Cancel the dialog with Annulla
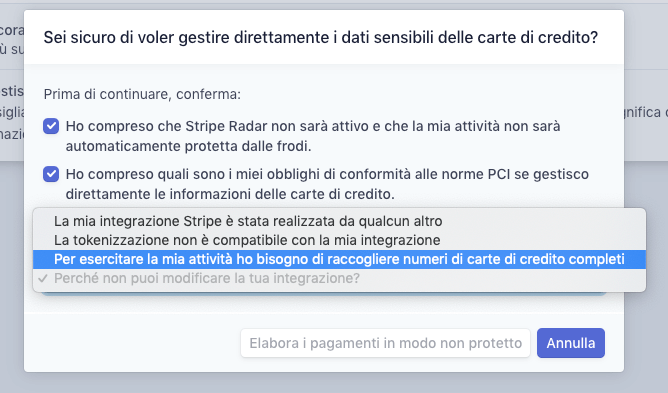This screenshot has width=668, height=393. pos(571,343)
